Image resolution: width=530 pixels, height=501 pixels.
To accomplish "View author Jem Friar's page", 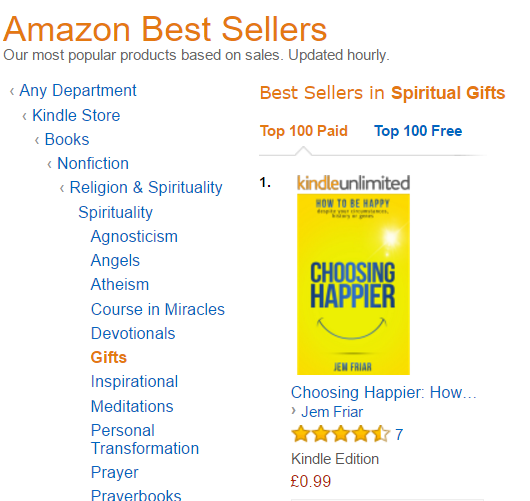I will pyautogui.click(x=332, y=412).
